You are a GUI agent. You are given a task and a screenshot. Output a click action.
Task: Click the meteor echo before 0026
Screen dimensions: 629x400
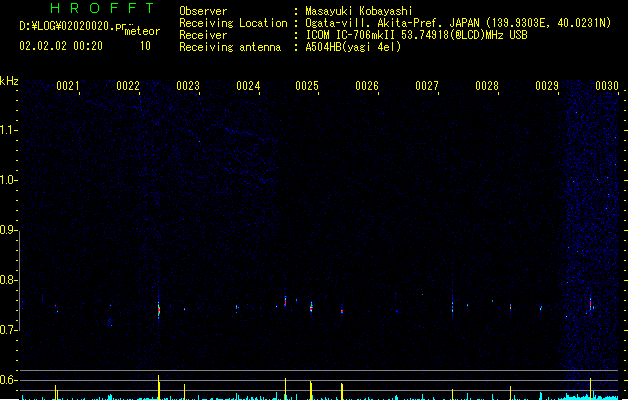point(342,311)
